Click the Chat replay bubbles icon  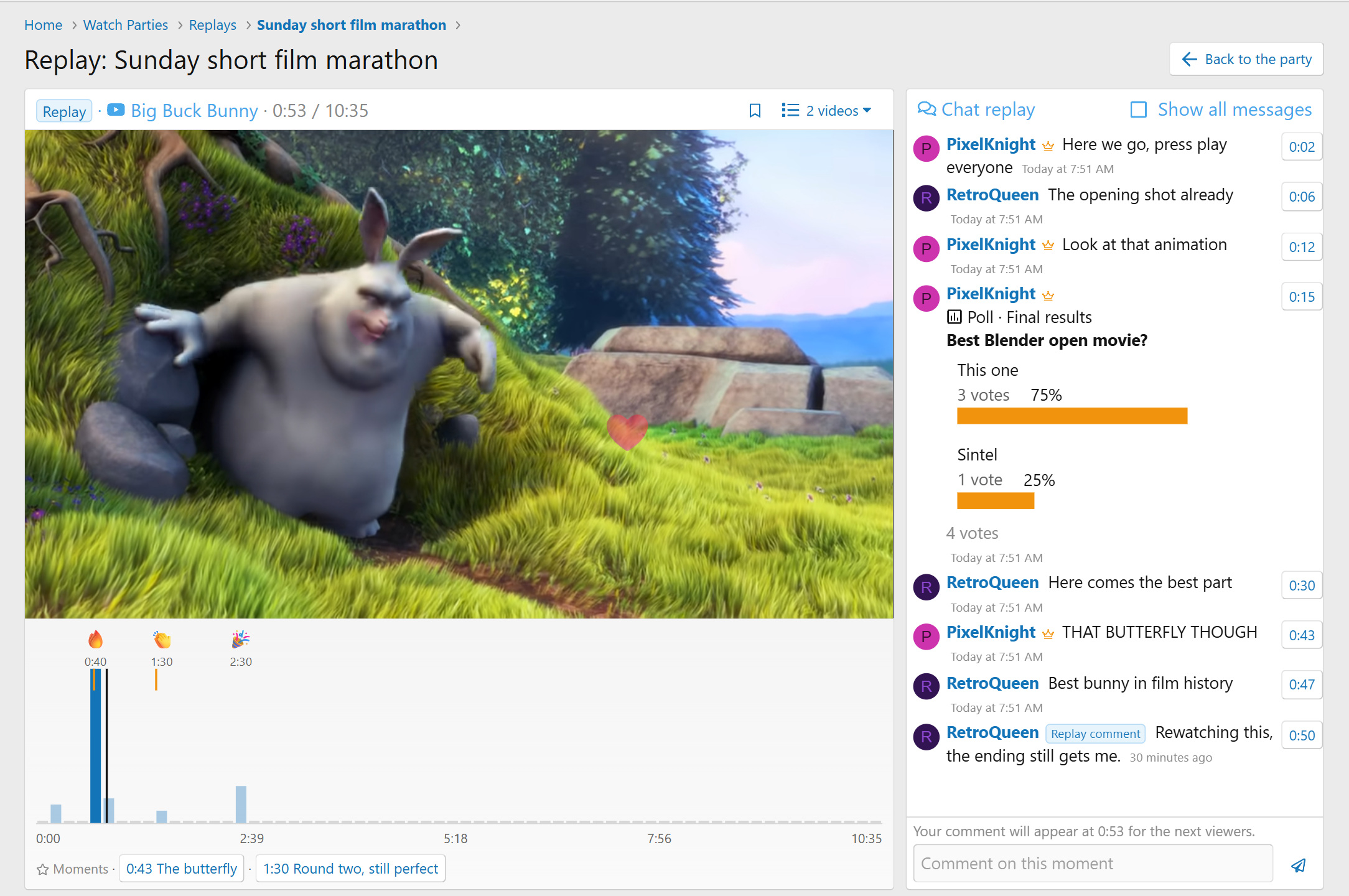pyautogui.click(x=927, y=110)
